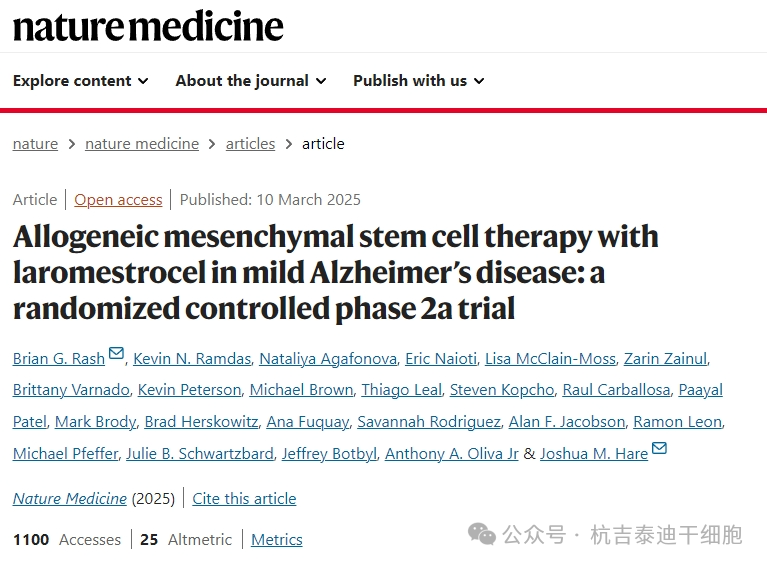Expand the Explore content menu
The width and height of the screenshot is (767, 565).
point(80,81)
